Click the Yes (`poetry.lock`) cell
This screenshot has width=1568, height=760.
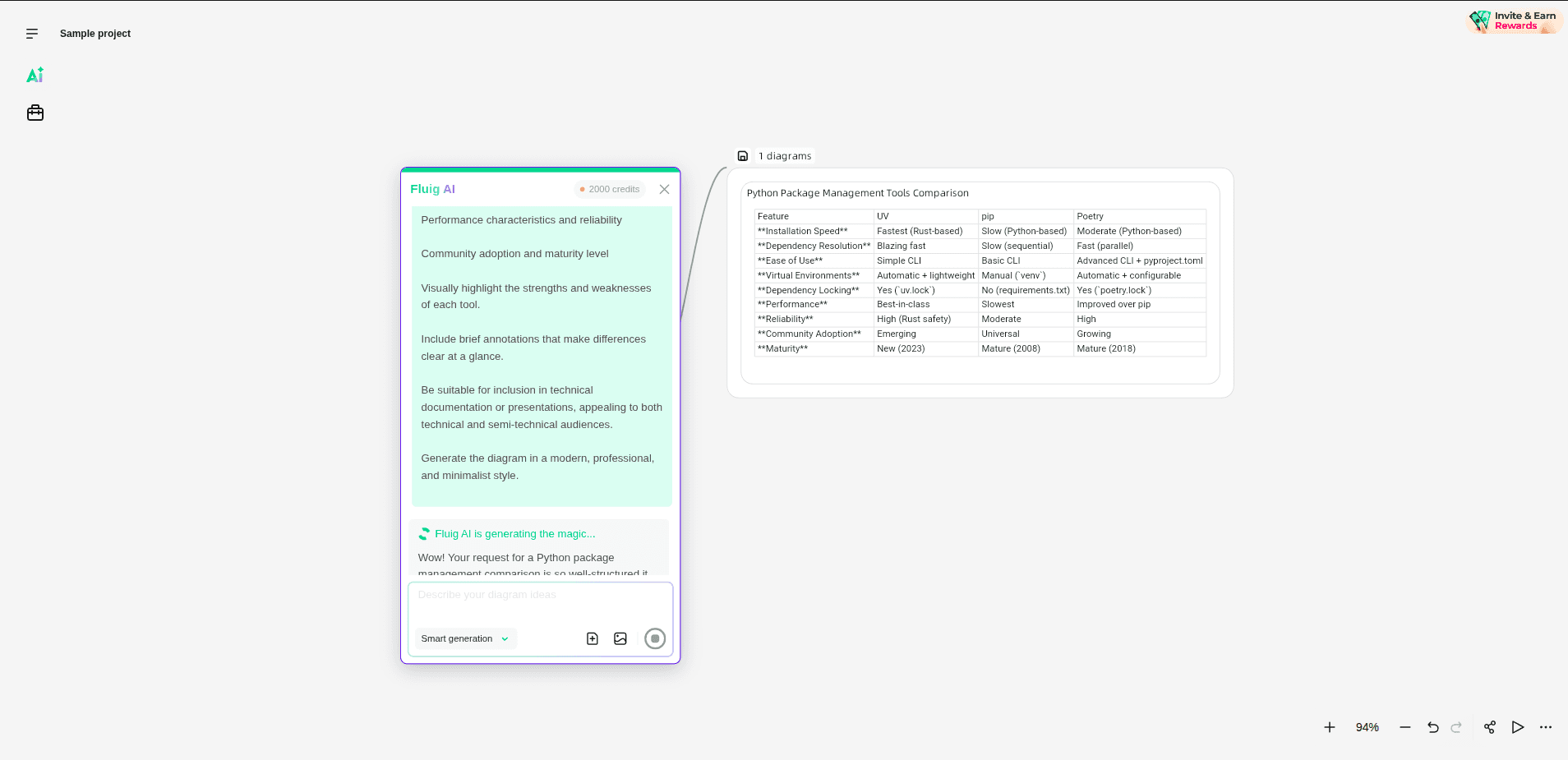click(1140, 290)
